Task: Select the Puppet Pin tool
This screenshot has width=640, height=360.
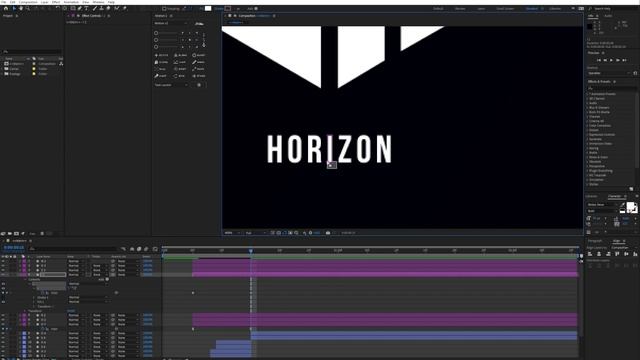Action: pyautogui.click(x=124, y=8)
